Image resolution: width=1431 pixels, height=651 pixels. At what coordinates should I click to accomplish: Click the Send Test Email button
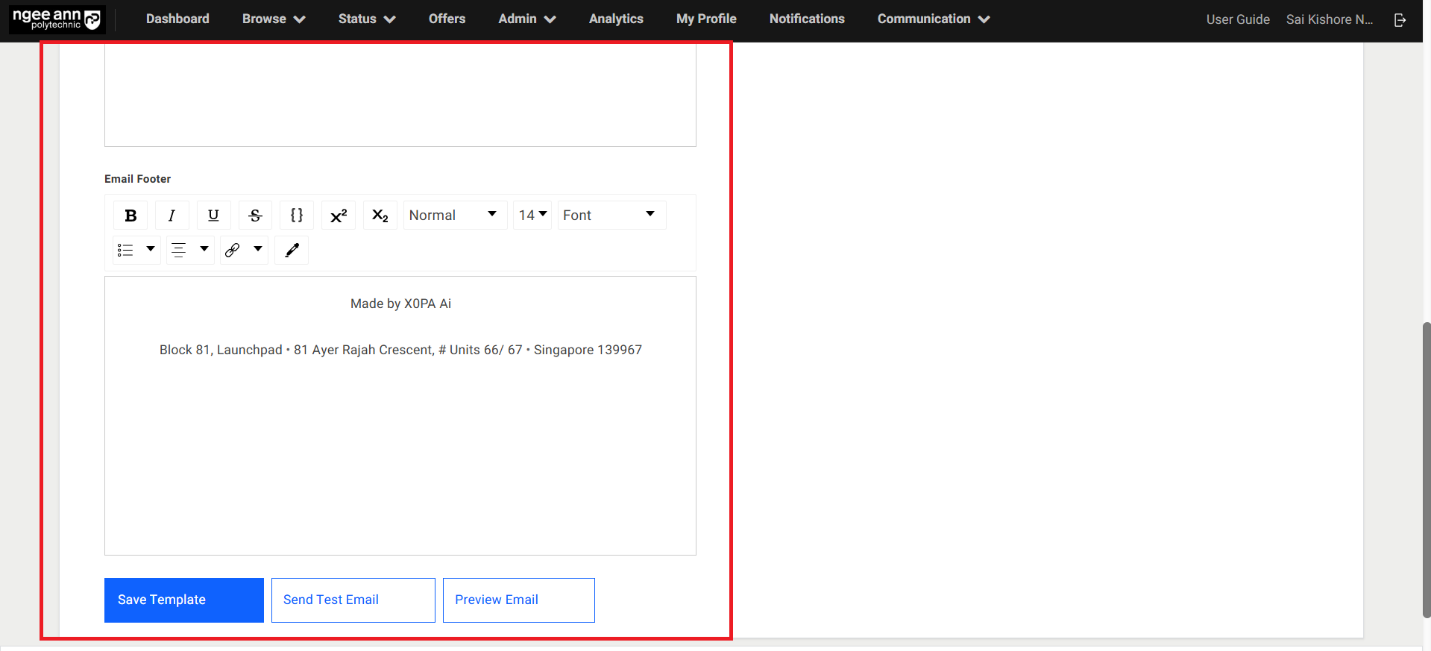[353, 600]
